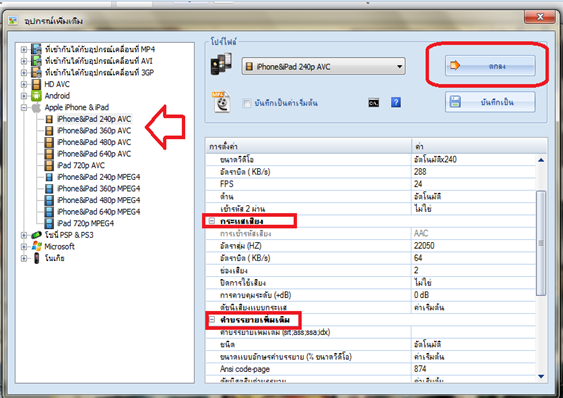Click the blue icon beside iPhone&iPad 240p MPEG4
563x398 pixels.
(49, 177)
